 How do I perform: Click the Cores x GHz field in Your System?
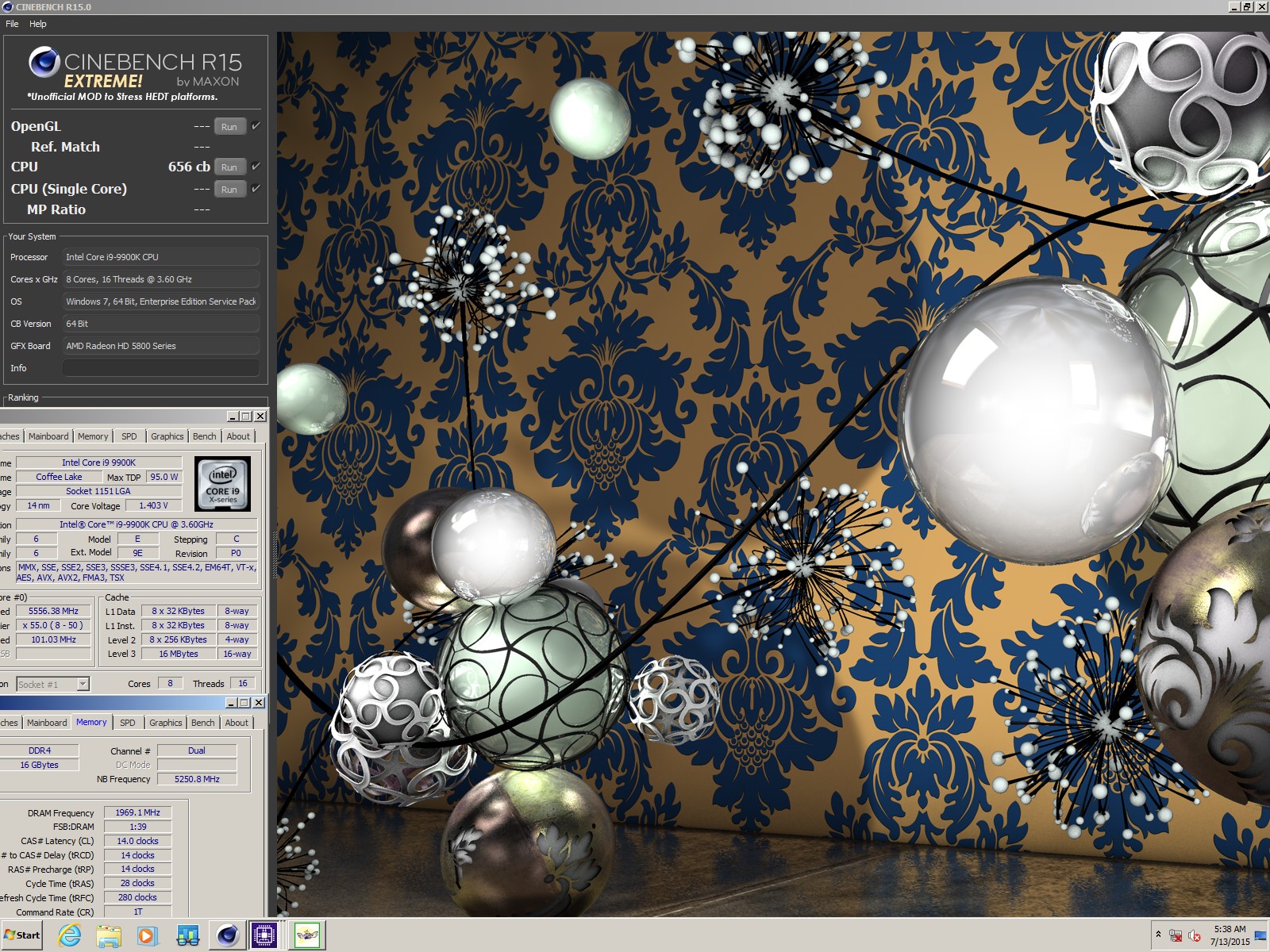[160, 279]
